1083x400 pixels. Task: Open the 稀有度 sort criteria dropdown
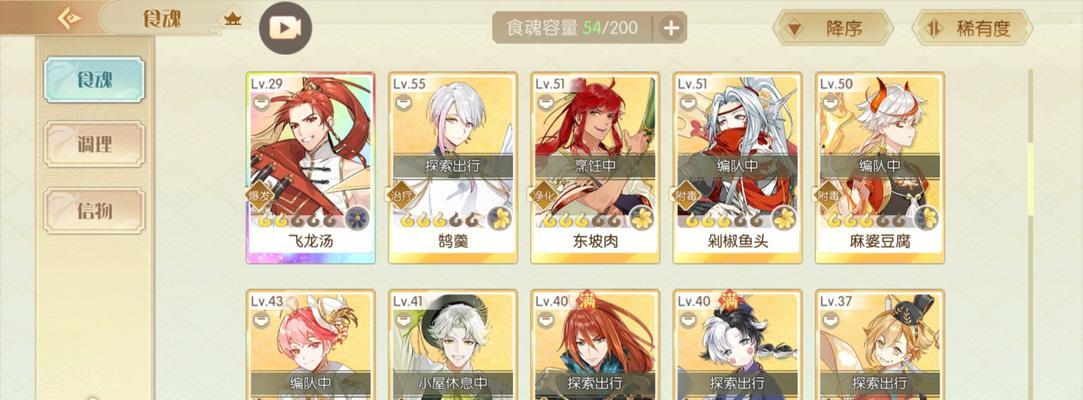pos(972,28)
